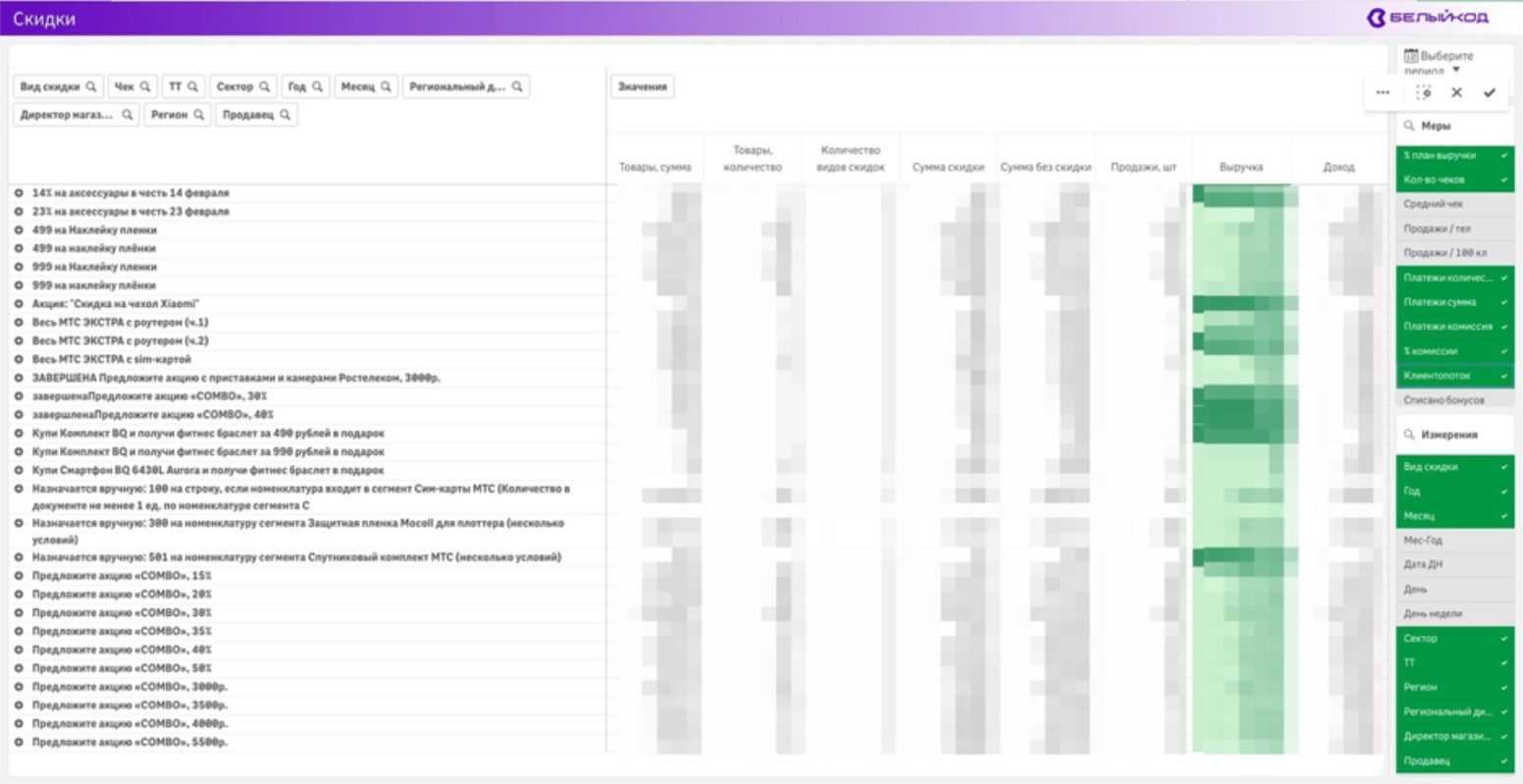The image size is (1523, 784).
Task: Activate the lasso selection tool icon
Action: click(x=1424, y=92)
